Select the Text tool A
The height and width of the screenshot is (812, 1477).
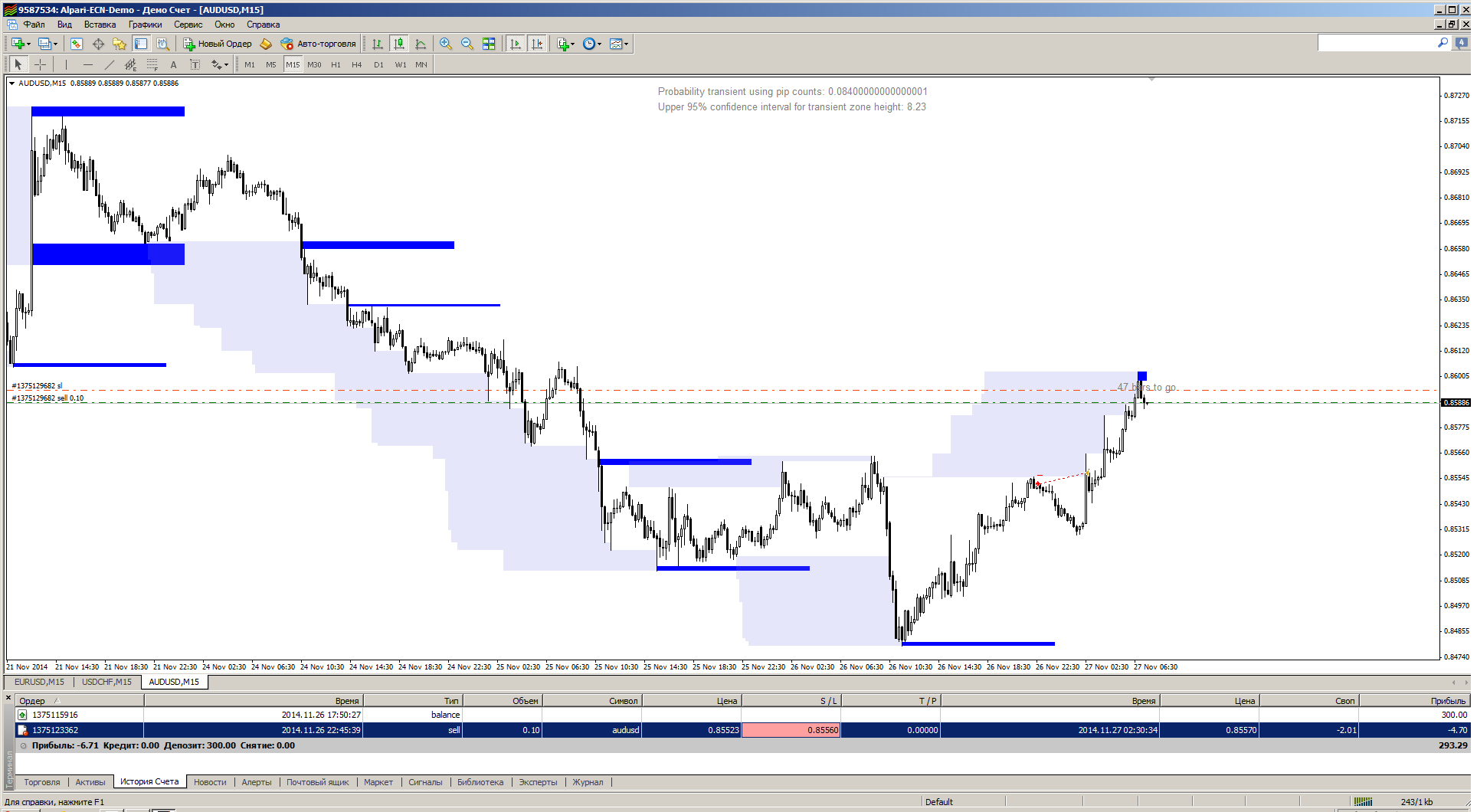pyautogui.click(x=173, y=64)
